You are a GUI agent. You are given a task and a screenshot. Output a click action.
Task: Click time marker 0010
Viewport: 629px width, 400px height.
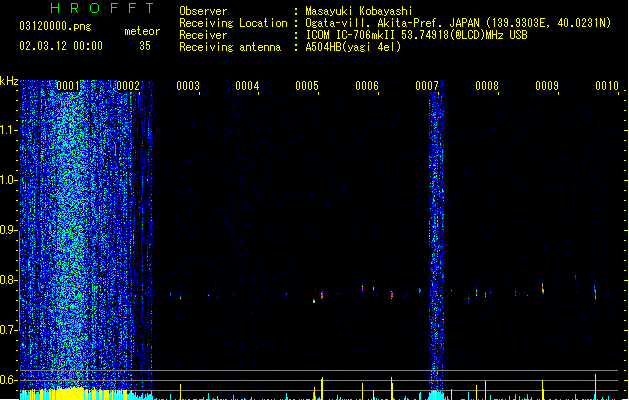607,86
